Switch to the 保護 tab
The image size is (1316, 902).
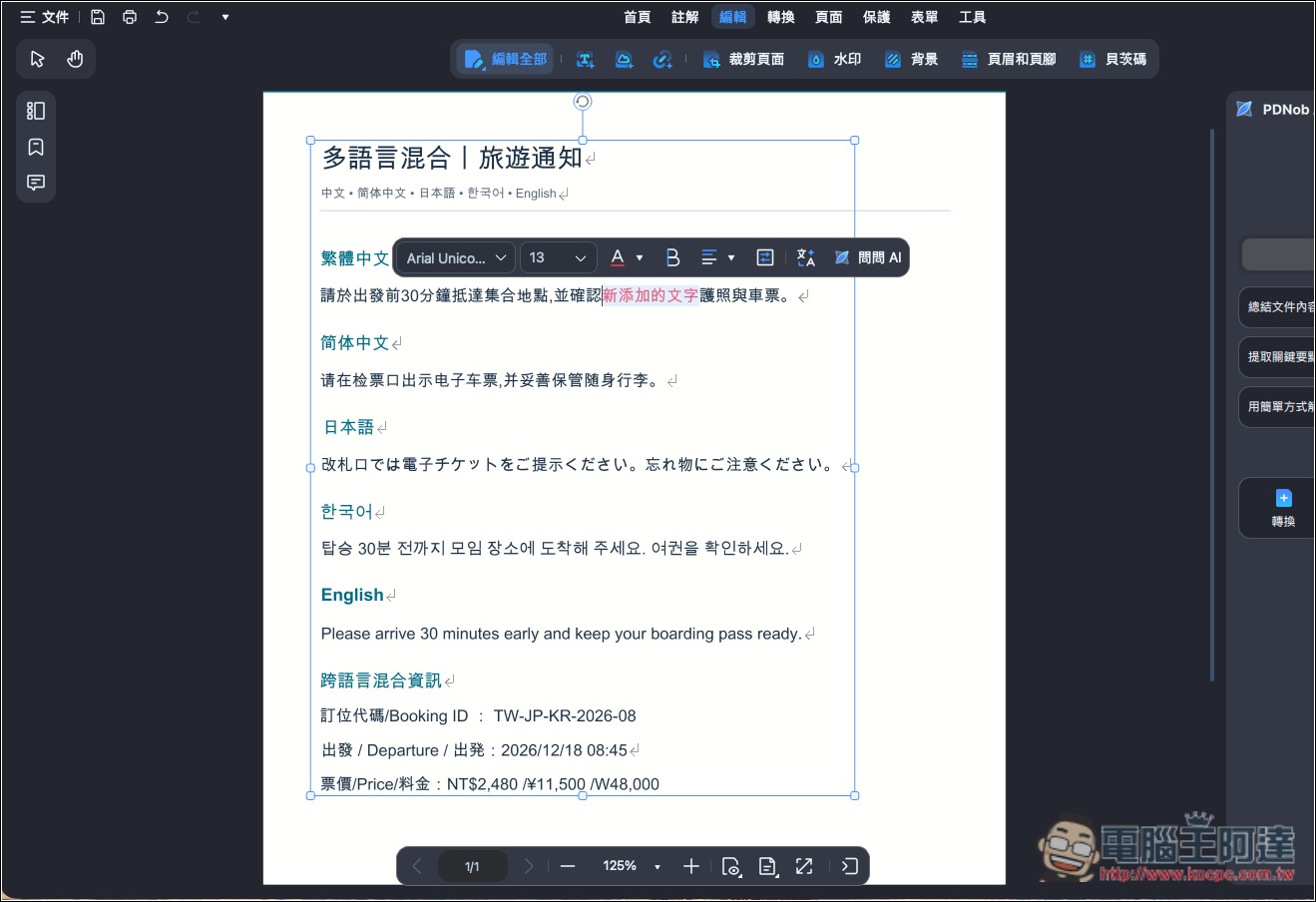tap(876, 17)
